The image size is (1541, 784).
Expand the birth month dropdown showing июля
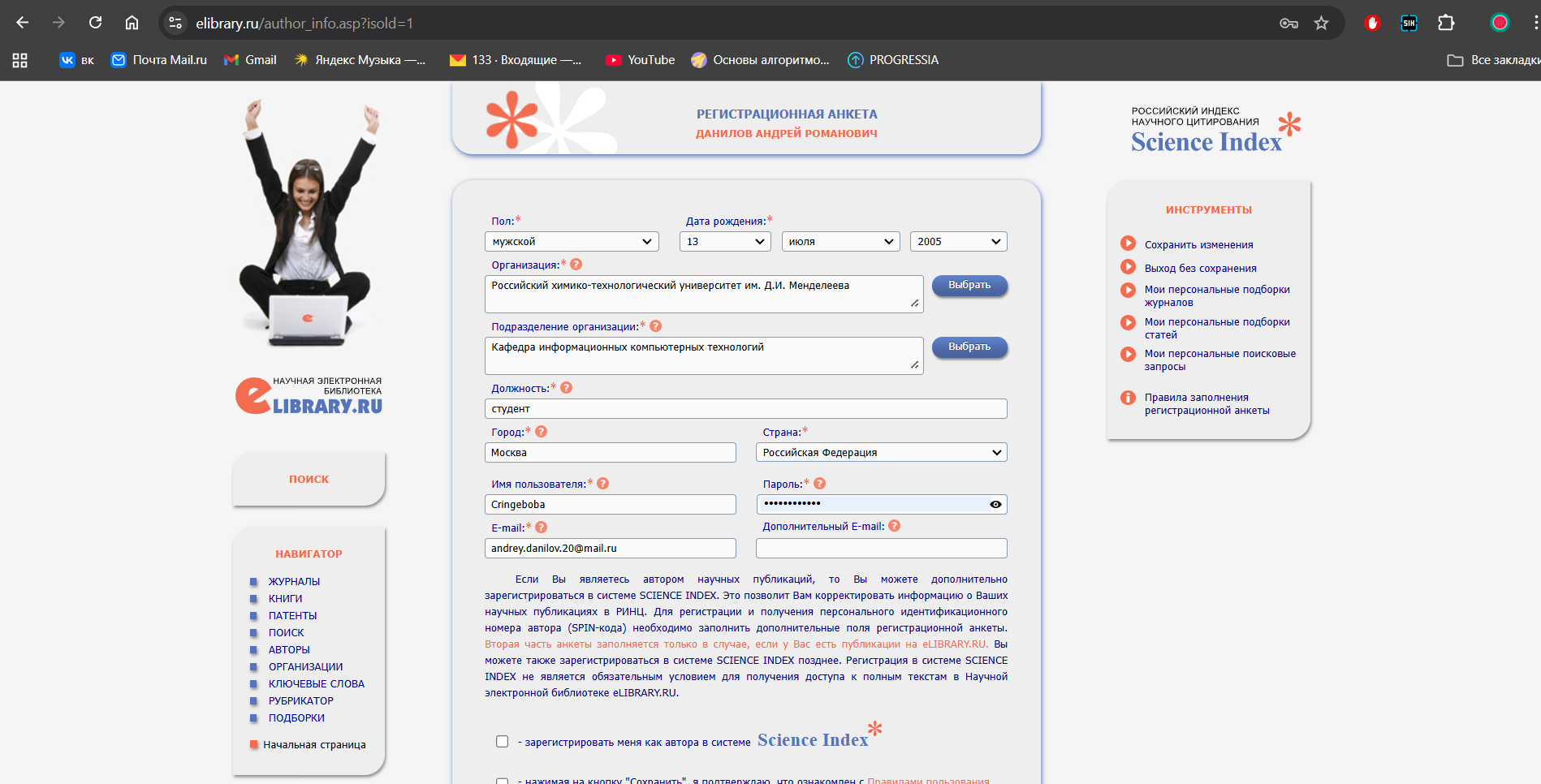[x=840, y=242]
